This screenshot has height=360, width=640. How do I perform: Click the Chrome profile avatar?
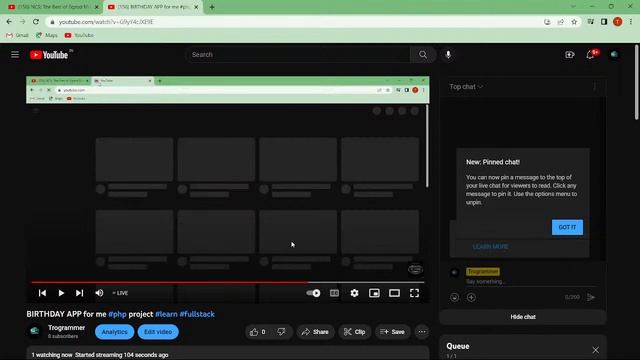click(x=618, y=22)
